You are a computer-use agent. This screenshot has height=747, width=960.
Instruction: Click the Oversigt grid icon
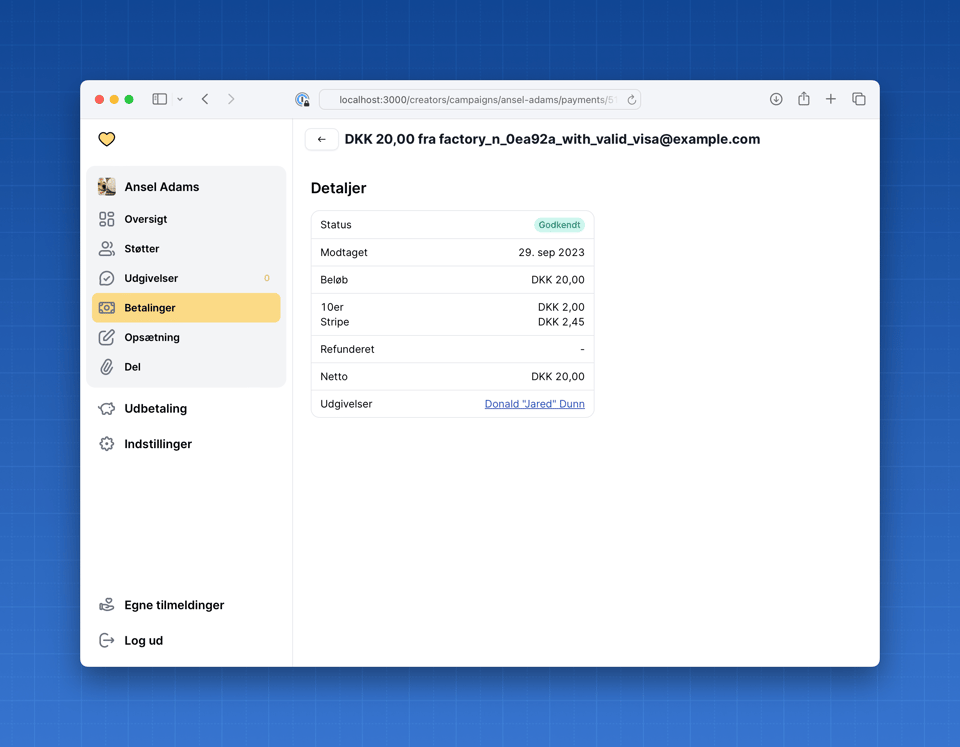(107, 219)
